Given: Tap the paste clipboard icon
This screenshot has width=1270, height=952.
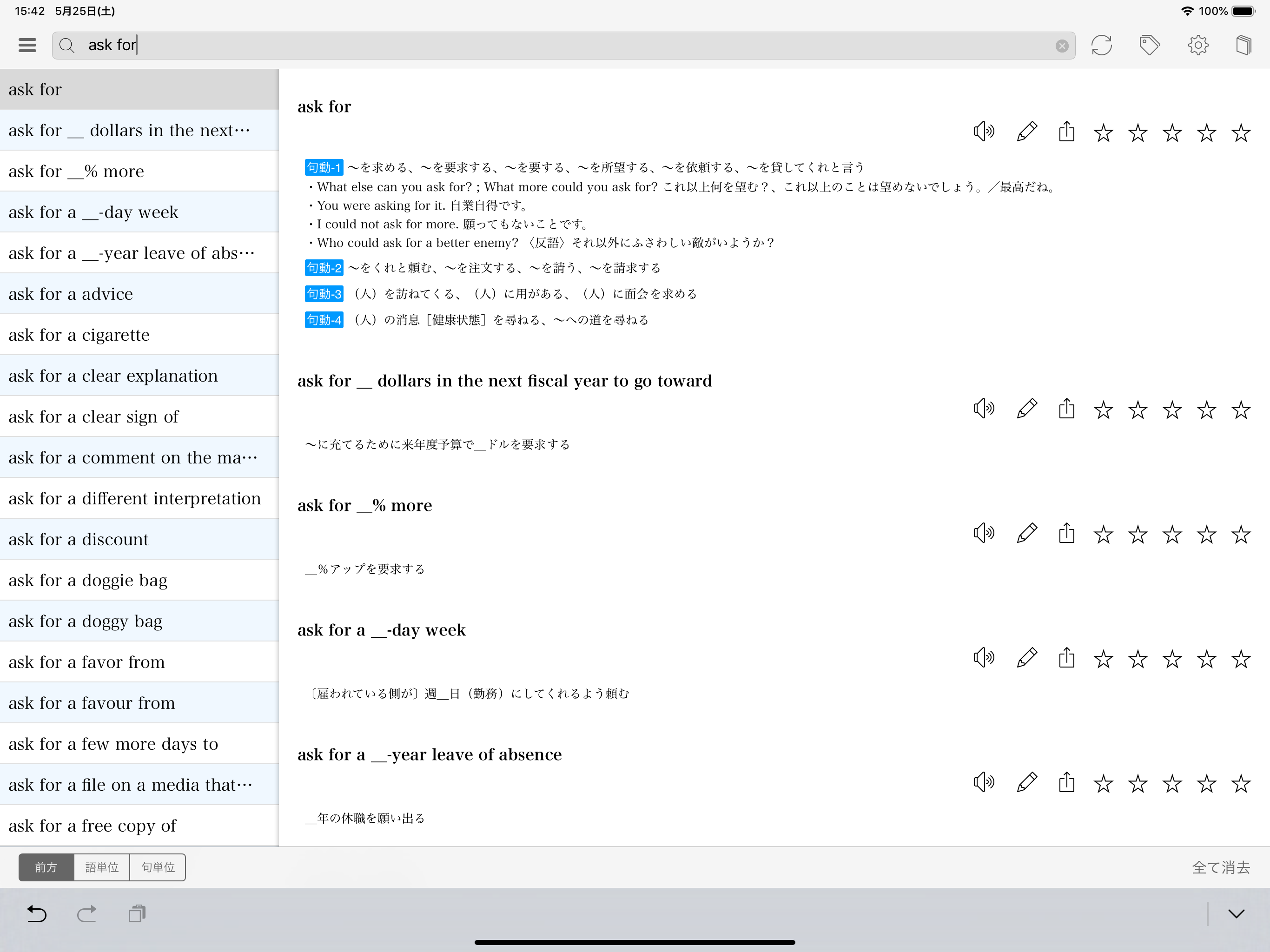Looking at the screenshot, I should click(x=137, y=913).
